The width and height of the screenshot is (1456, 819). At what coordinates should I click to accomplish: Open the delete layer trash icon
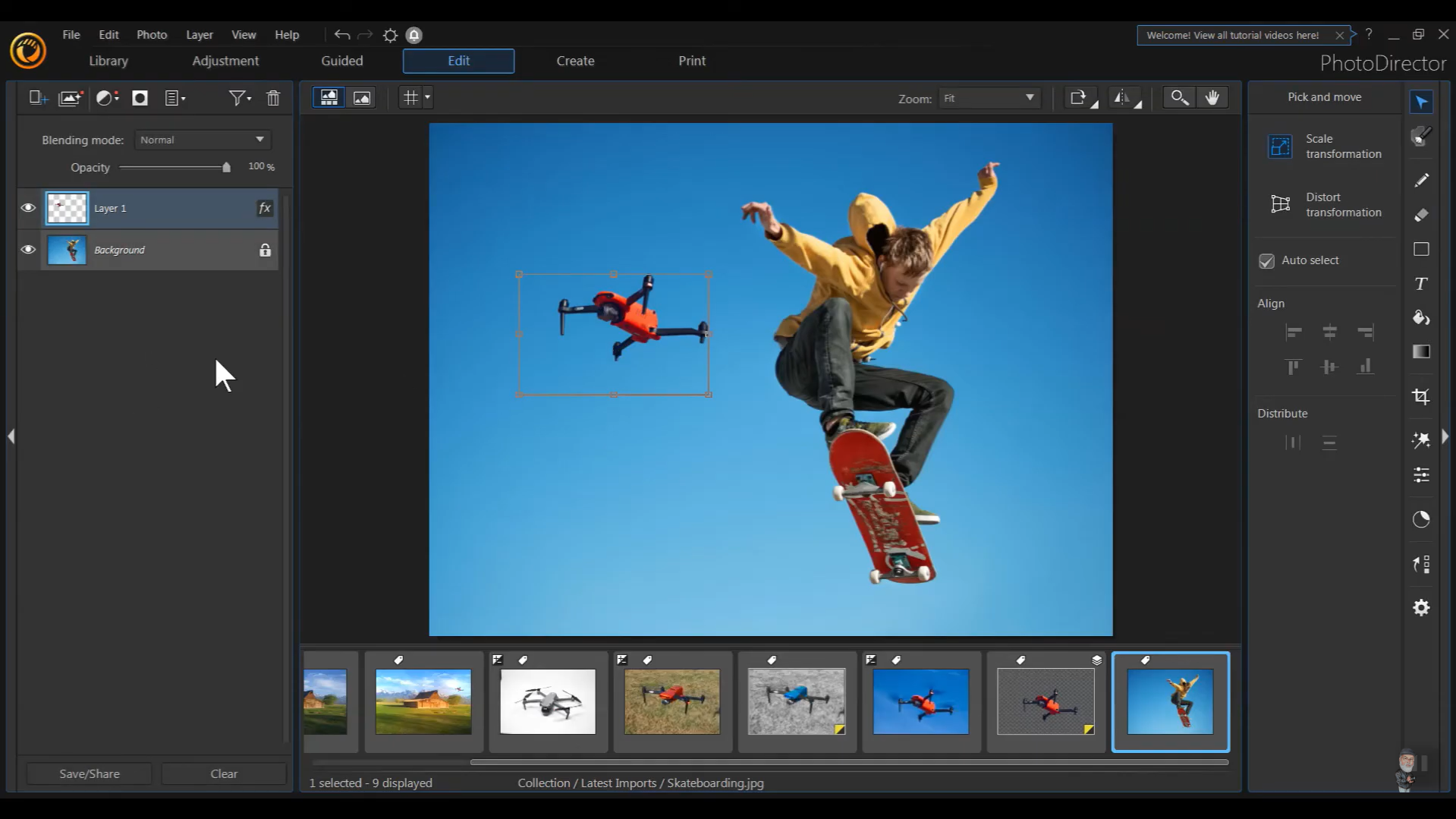(272, 98)
